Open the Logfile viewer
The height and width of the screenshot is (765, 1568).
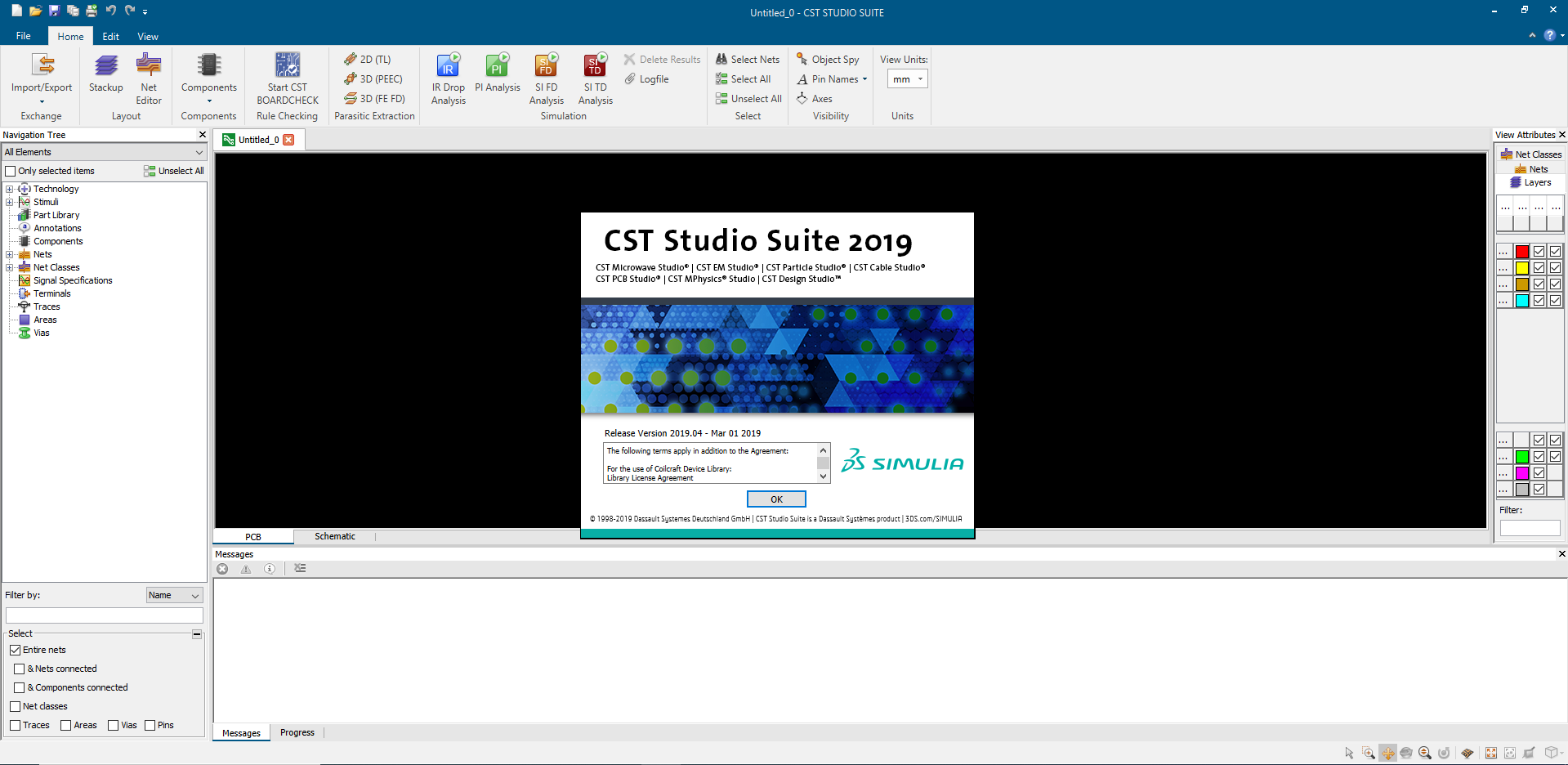647,79
